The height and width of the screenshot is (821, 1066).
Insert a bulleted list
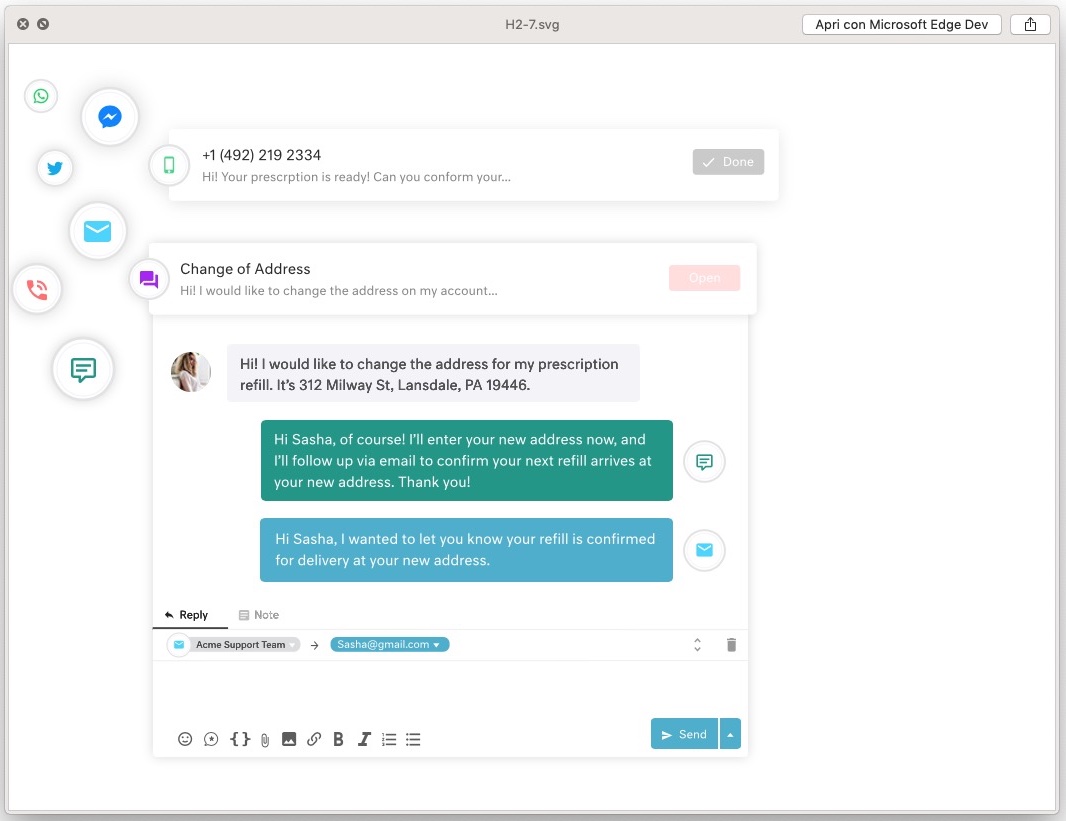(x=413, y=739)
